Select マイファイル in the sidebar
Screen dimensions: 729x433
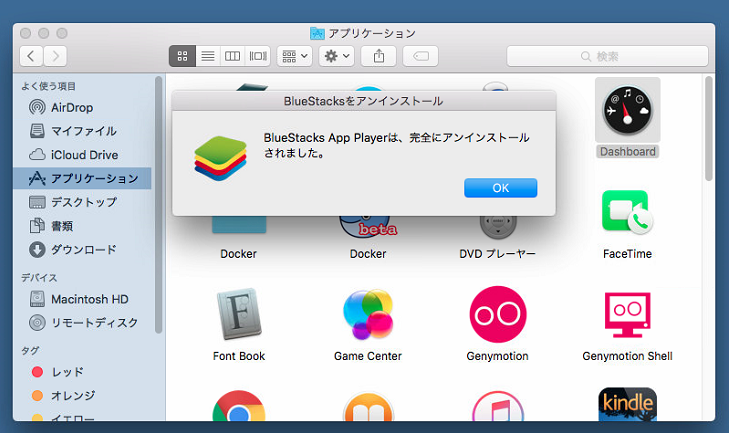[x=84, y=131]
